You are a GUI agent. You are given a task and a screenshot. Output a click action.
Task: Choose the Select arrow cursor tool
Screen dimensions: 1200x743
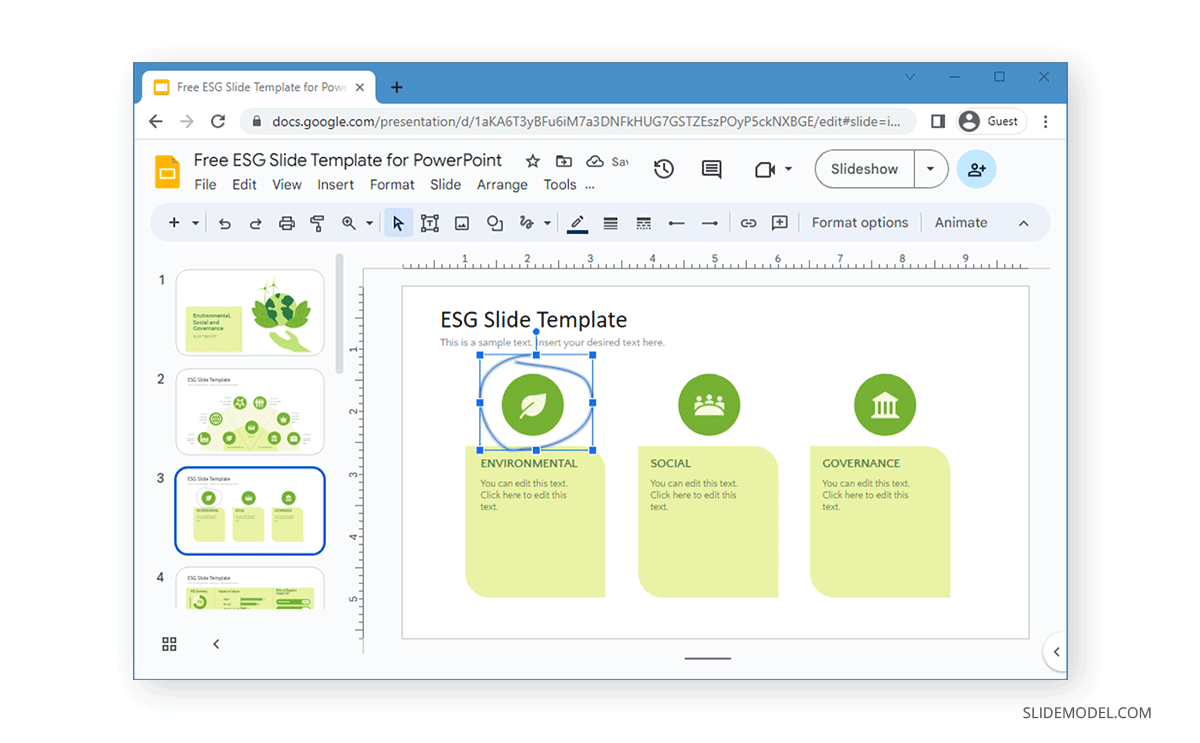398,223
